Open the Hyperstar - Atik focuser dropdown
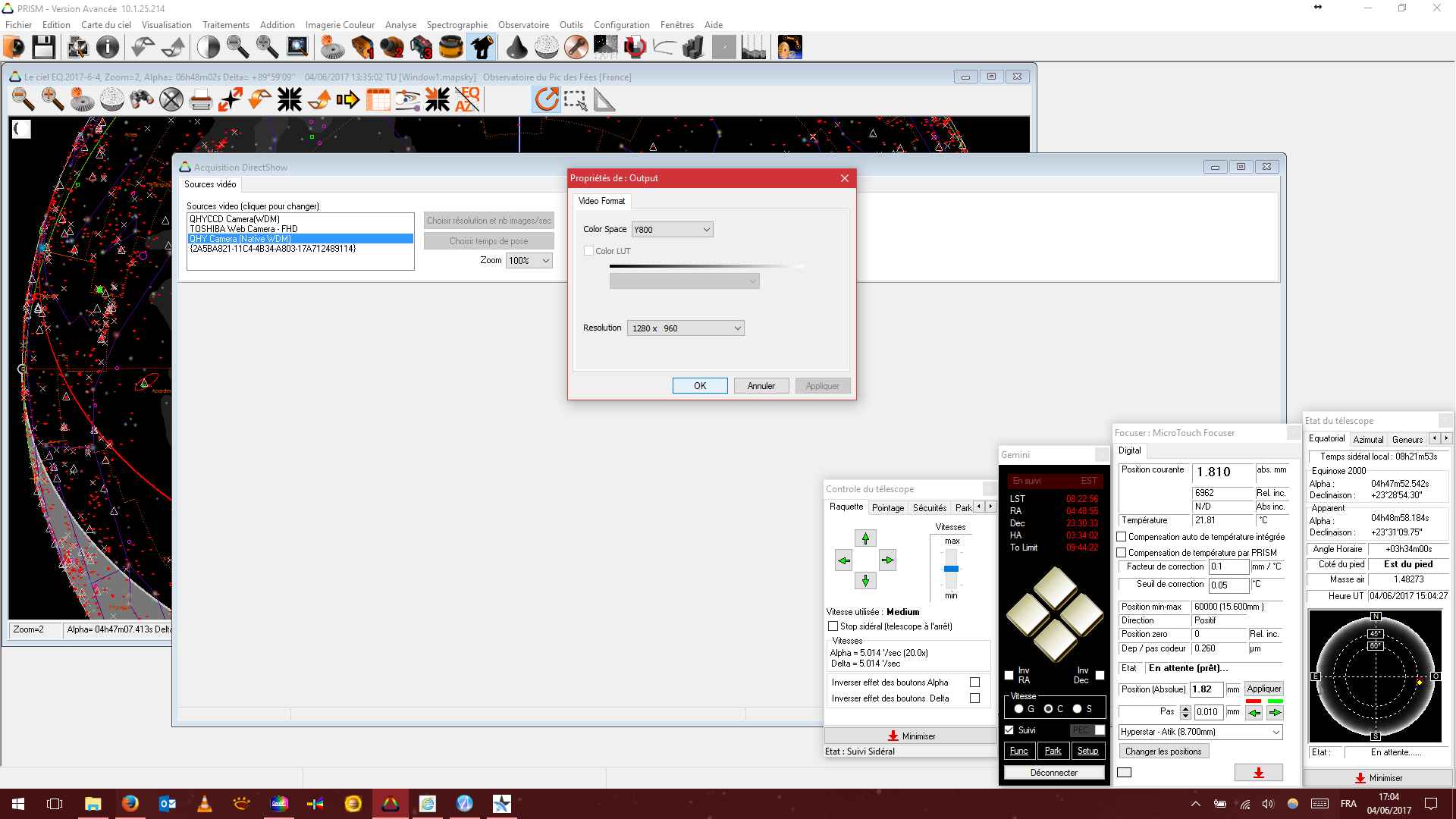Screen dimensions: 1456x819 (1200, 732)
